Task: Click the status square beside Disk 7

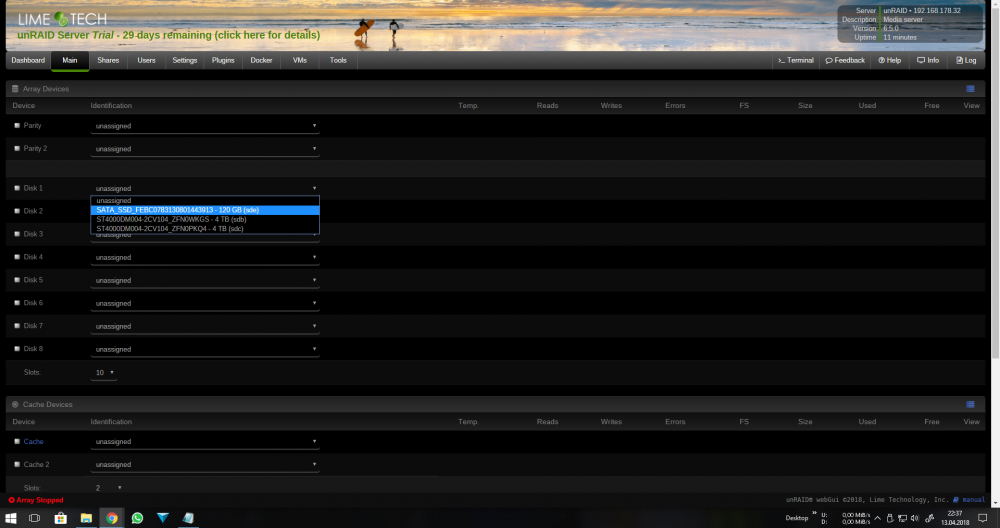Action: pyautogui.click(x=17, y=326)
